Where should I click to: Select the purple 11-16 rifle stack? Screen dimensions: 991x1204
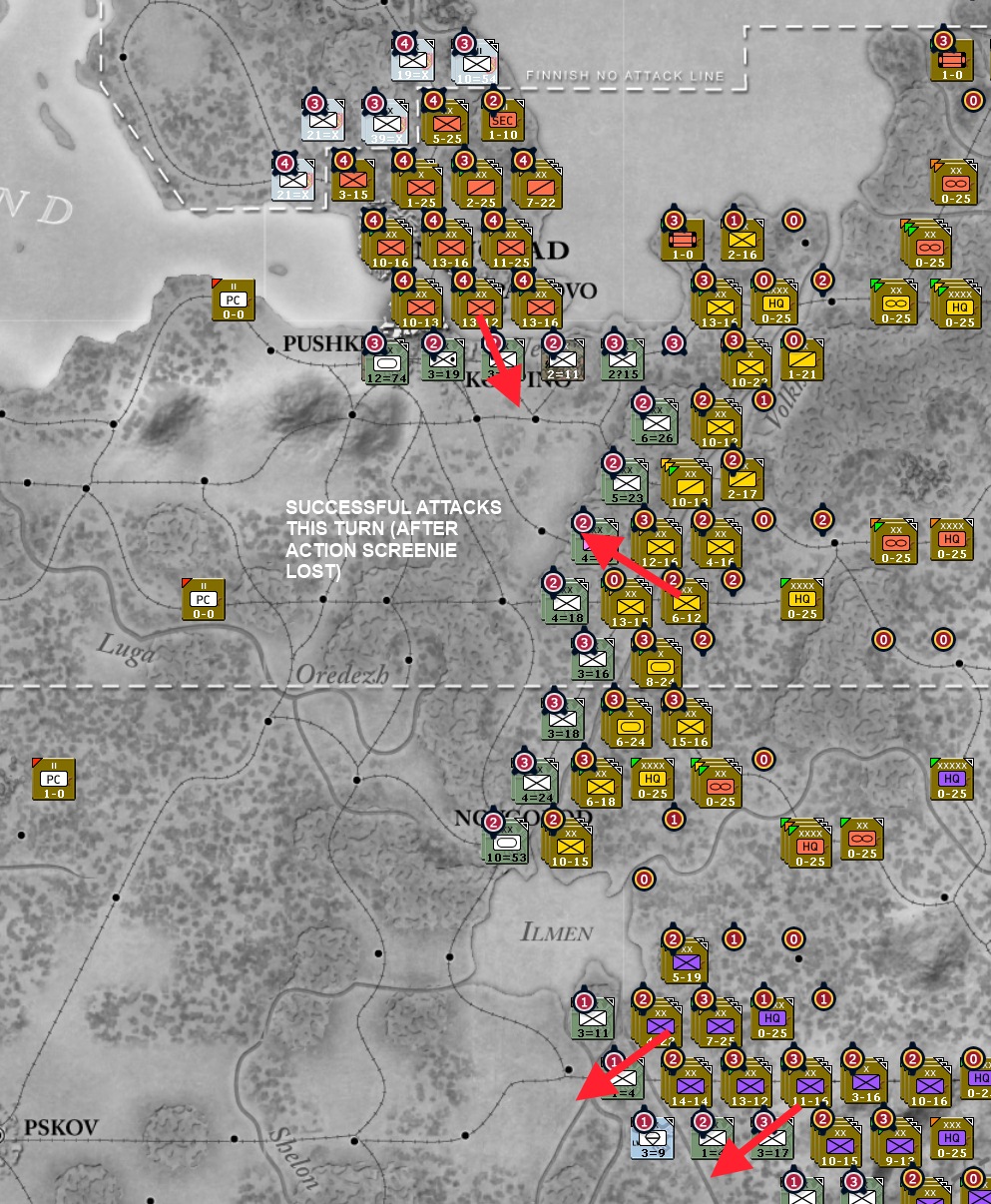coord(807,1081)
